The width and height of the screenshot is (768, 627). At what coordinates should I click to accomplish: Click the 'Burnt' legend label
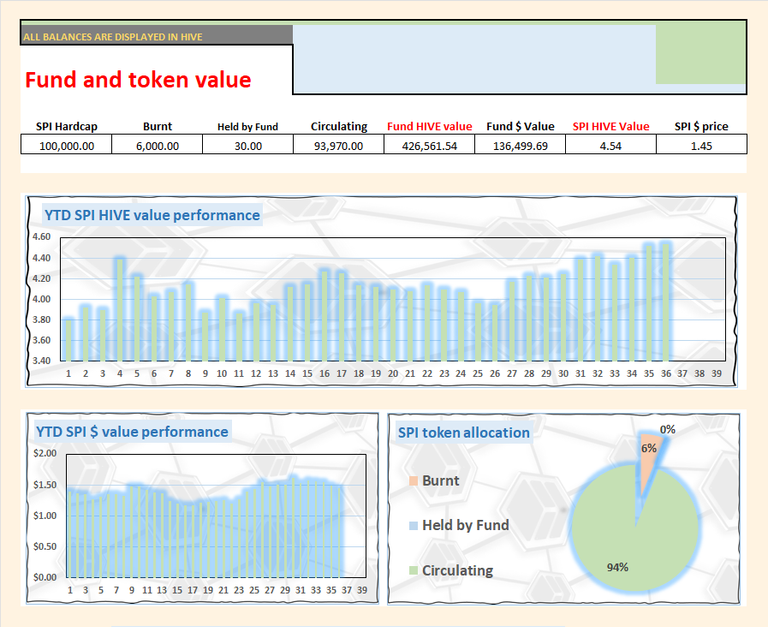(441, 481)
